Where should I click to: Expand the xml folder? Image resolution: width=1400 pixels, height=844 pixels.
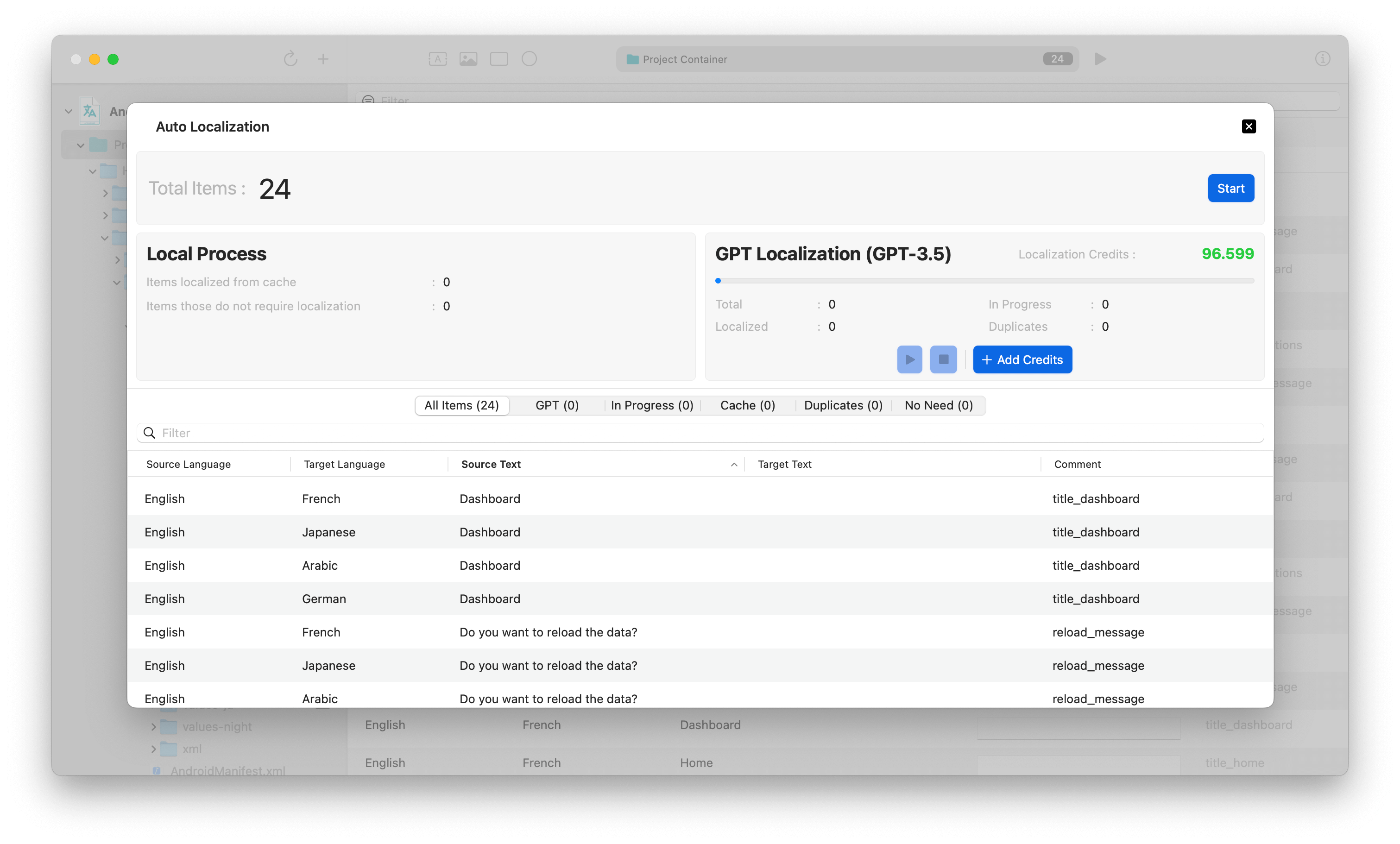pos(153,749)
